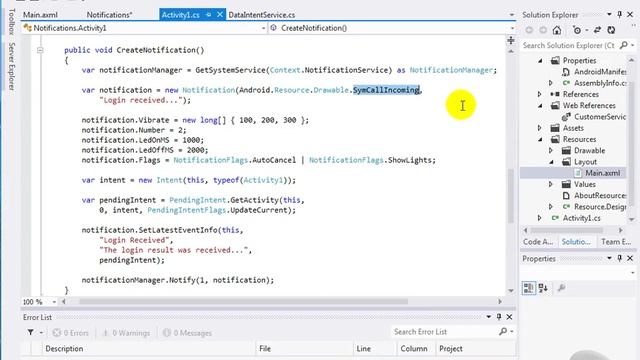
Task: Close the Activity1.cs tab
Action: coord(220,15)
